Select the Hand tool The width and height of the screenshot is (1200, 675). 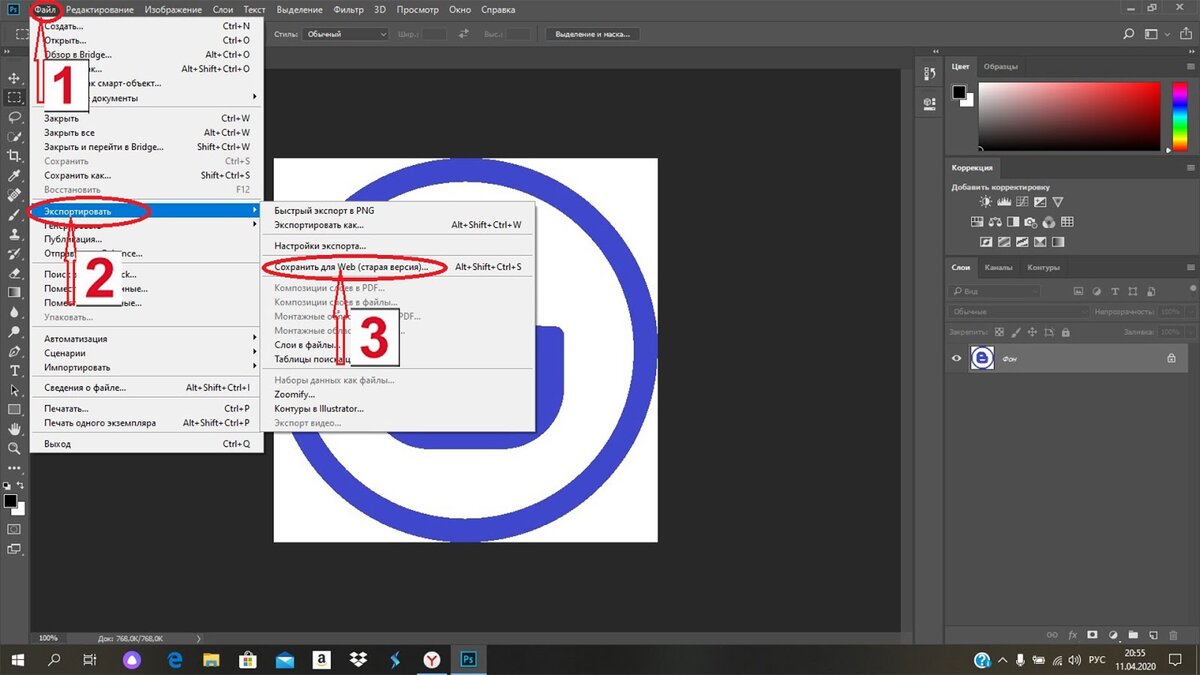coord(14,429)
